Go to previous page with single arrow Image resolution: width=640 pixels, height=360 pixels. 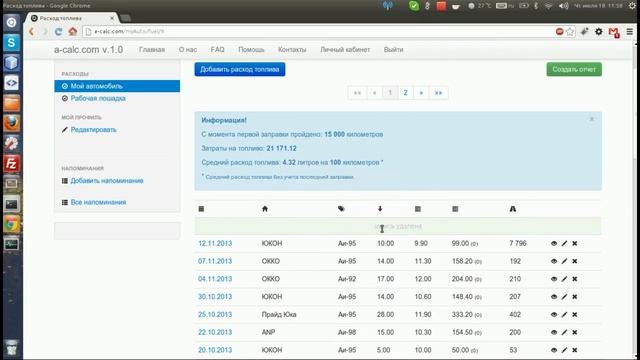(x=374, y=93)
